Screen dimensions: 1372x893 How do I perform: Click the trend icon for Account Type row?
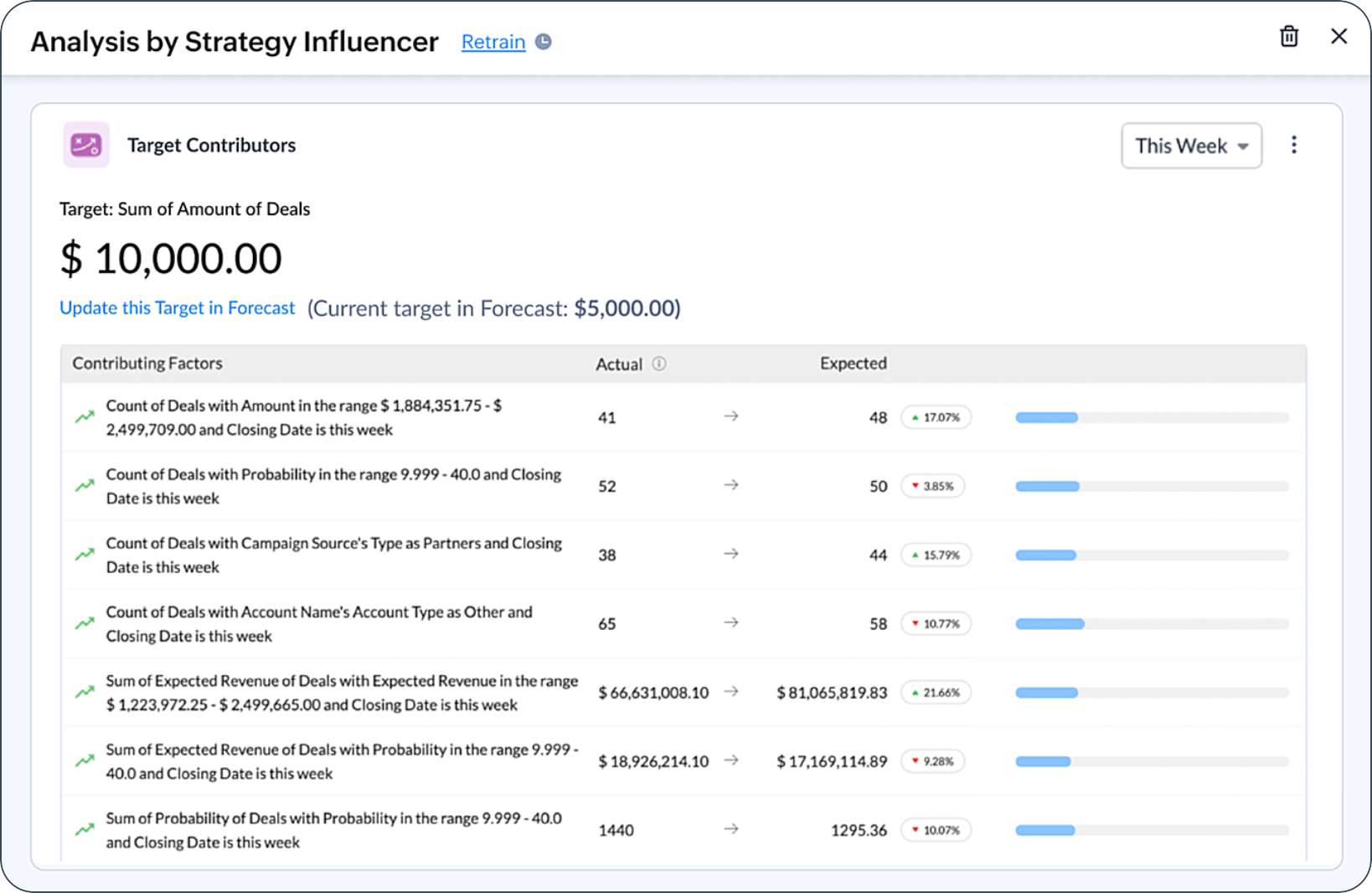85,623
